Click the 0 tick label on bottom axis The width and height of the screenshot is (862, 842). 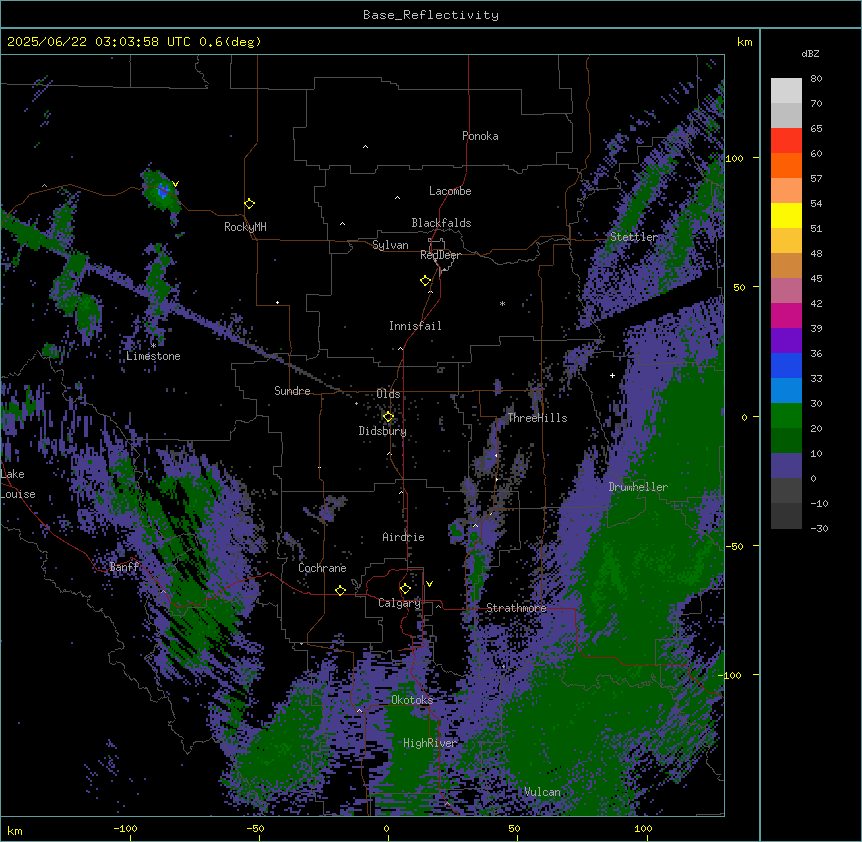(387, 828)
